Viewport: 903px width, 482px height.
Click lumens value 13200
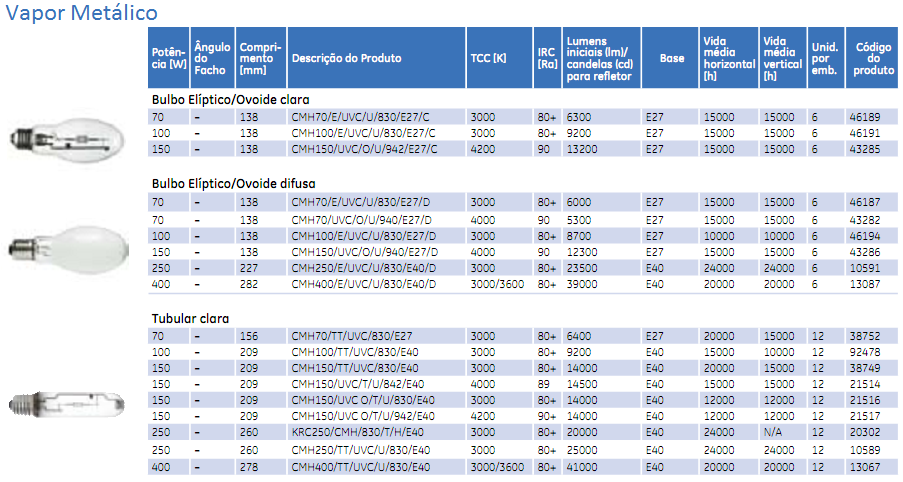click(x=582, y=149)
